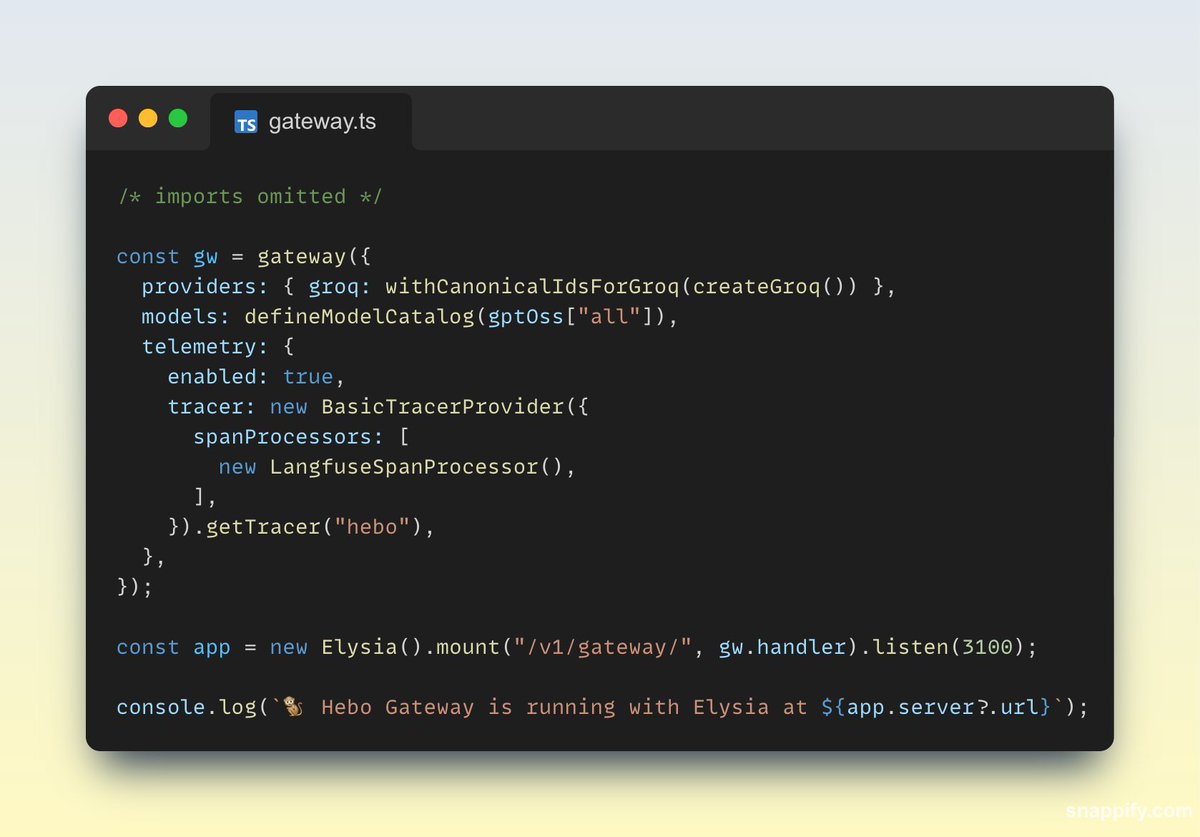Click the 'telemetry' property key
This screenshot has height=837, width=1200.
tap(199, 346)
